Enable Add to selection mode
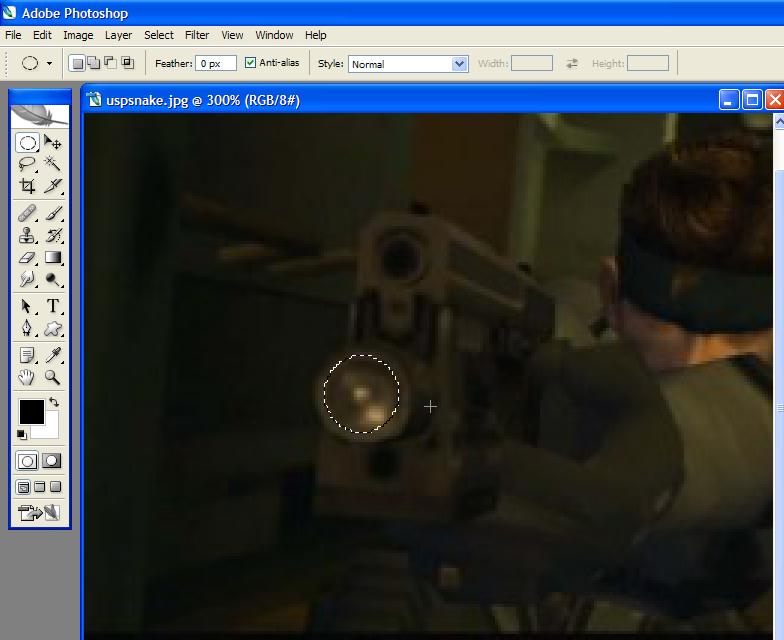 click(93, 63)
